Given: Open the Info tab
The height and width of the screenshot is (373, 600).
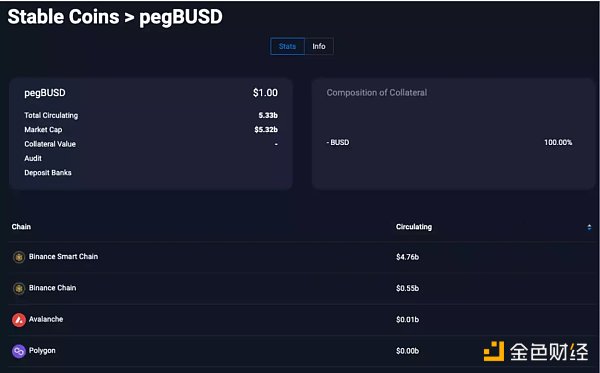Looking at the screenshot, I should point(319,46).
